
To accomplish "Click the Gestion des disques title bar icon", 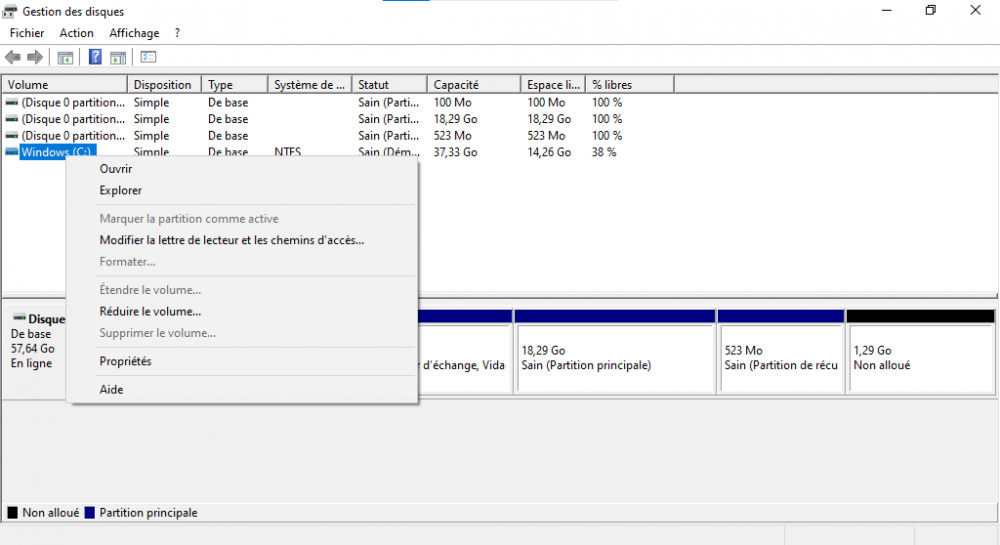I will click(10, 11).
